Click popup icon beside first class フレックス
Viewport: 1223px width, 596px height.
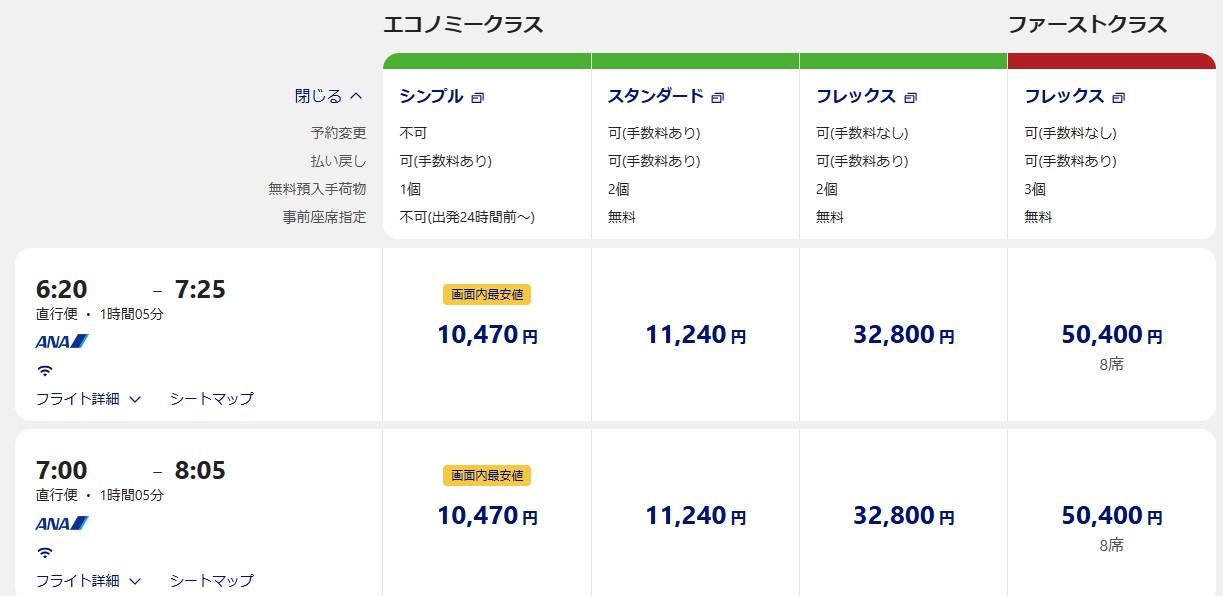click(1118, 98)
